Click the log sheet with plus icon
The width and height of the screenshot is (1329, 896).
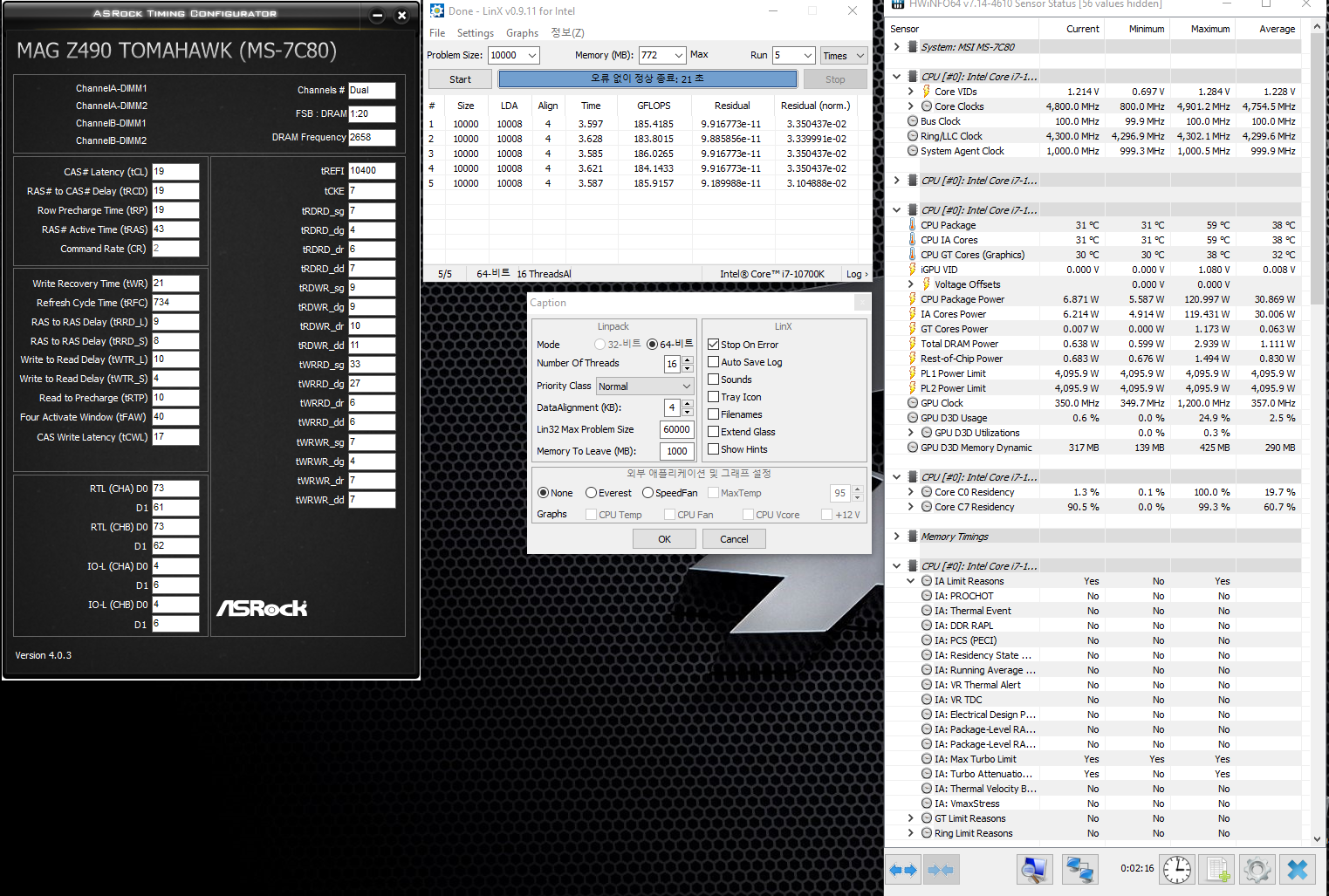click(1218, 869)
